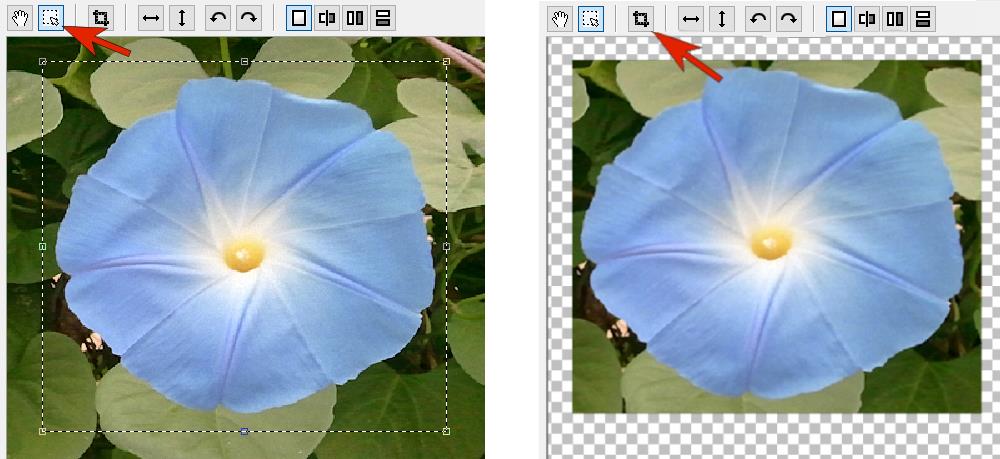Select the Pan hand tool above the cropped flower

pyautogui.click(x=561, y=19)
